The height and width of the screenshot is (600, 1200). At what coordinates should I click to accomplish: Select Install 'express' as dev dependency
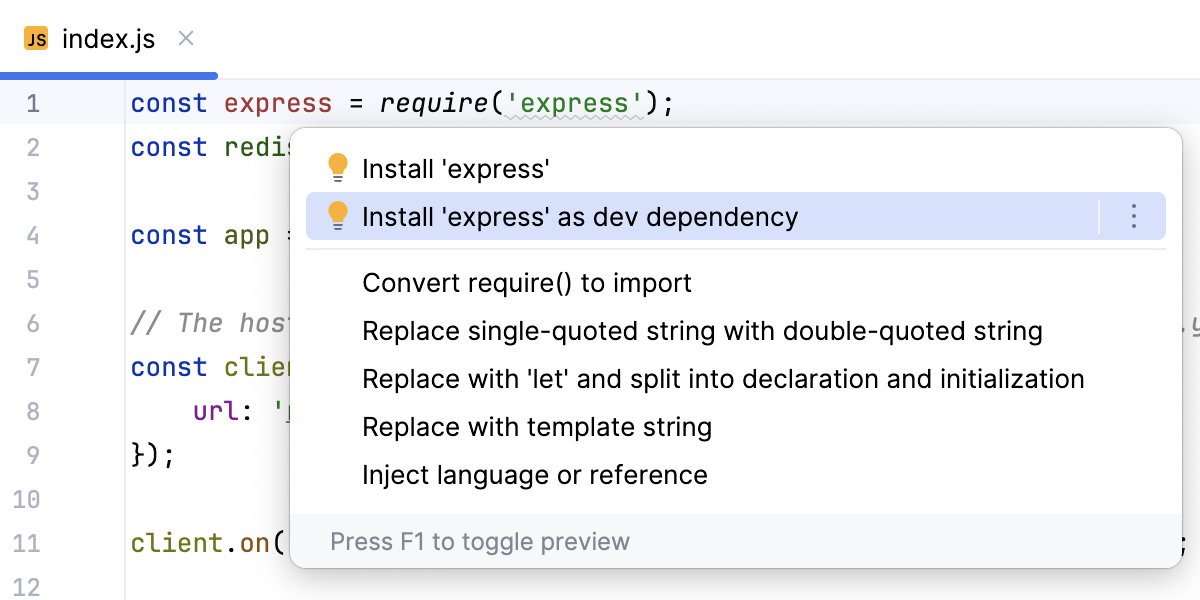[x=735, y=216]
